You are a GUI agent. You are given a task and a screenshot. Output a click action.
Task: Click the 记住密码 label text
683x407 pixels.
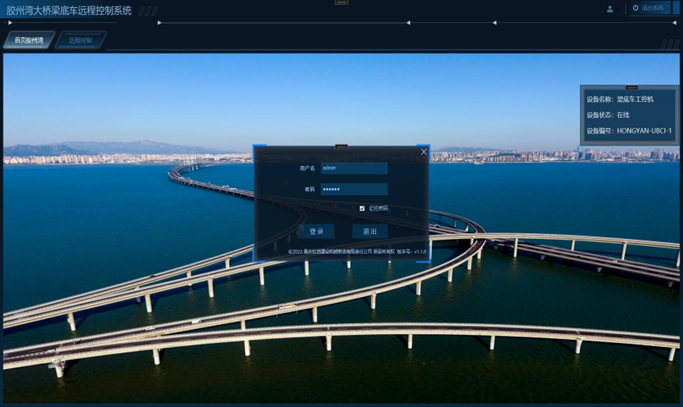(378, 209)
